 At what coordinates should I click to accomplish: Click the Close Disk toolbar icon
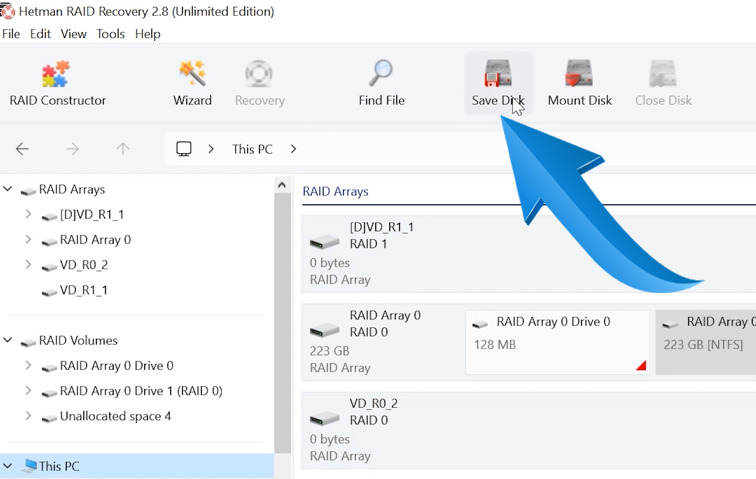pos(663,73)
